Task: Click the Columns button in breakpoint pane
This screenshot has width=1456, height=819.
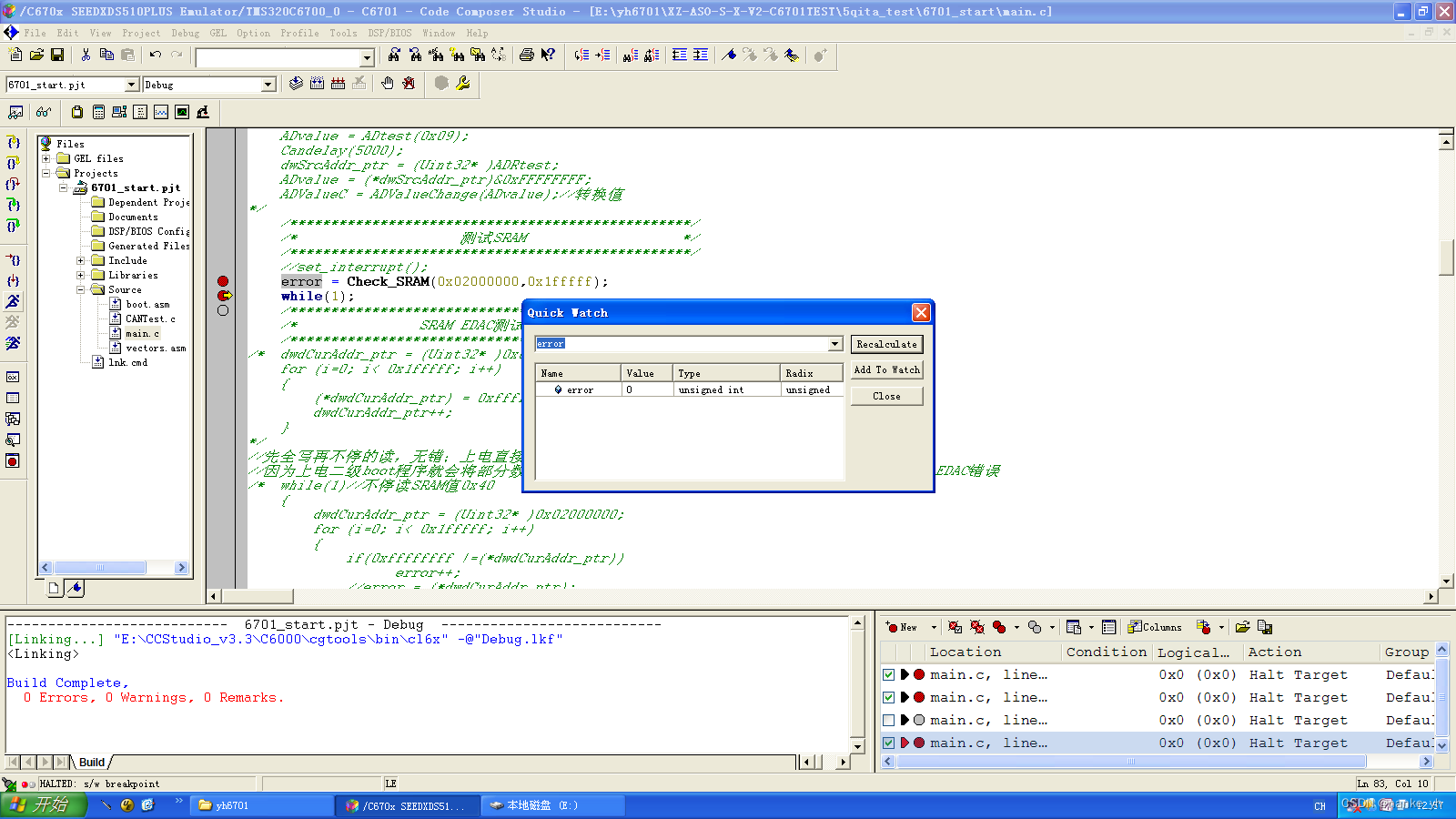Action: [1155, 627]
